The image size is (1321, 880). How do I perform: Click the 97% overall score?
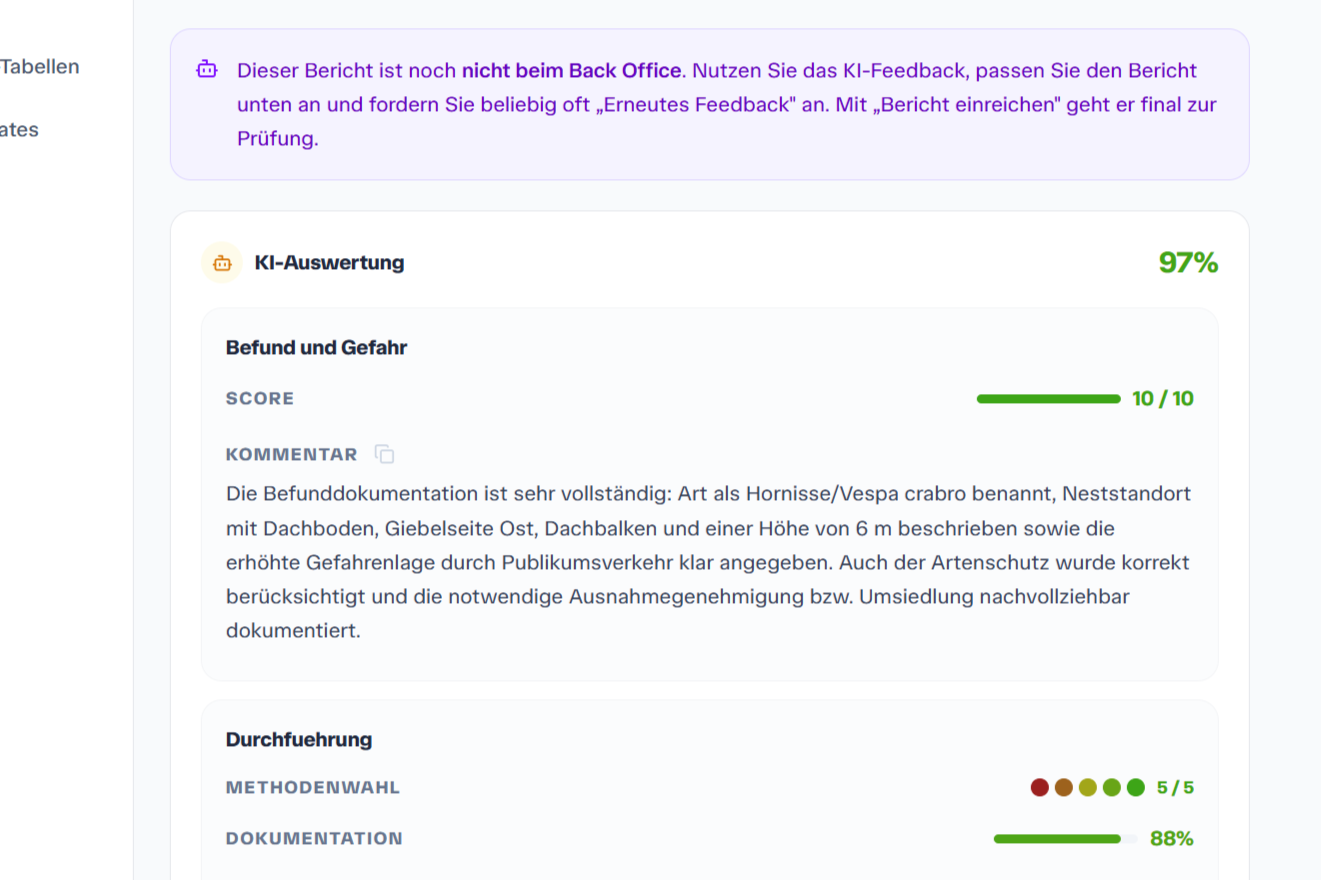pos(1188,263)
